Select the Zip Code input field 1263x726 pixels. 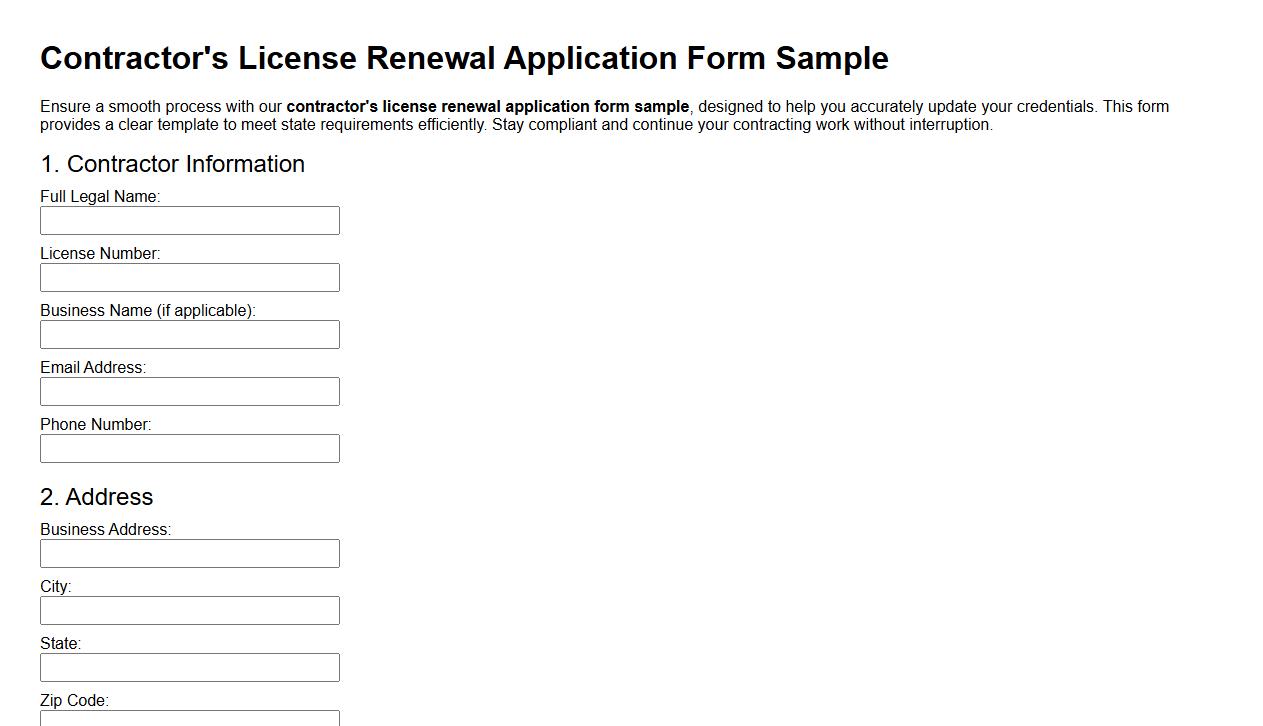tap(189, 720)
